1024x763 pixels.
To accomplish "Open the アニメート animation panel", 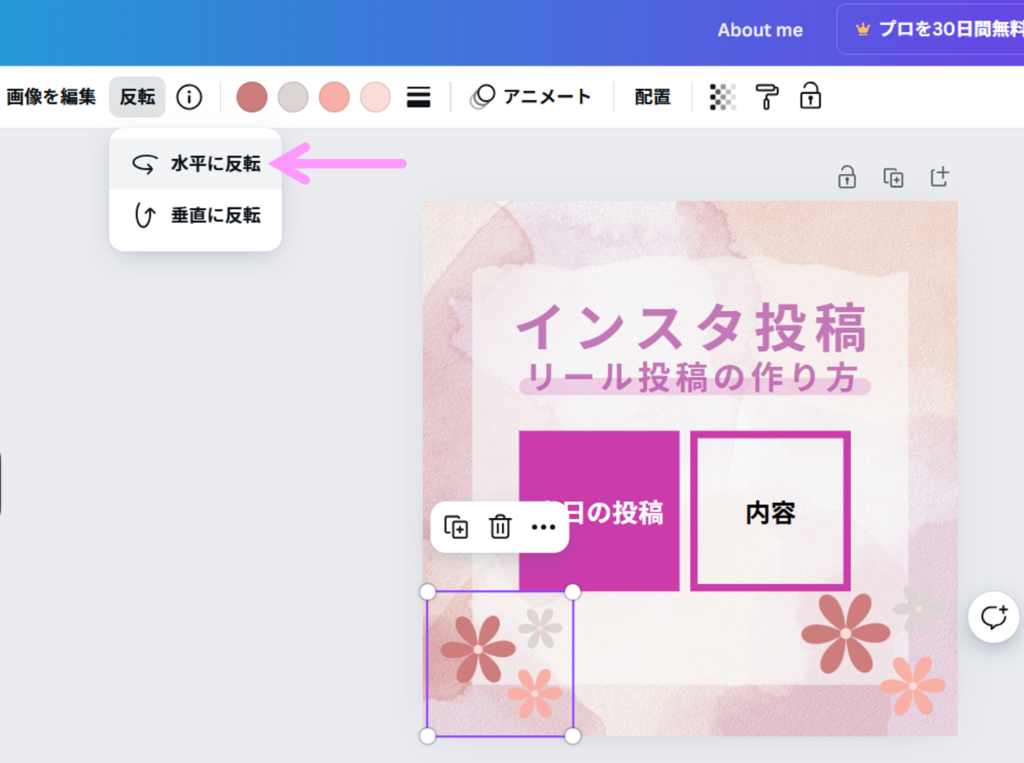I will [x=531, y=97].
